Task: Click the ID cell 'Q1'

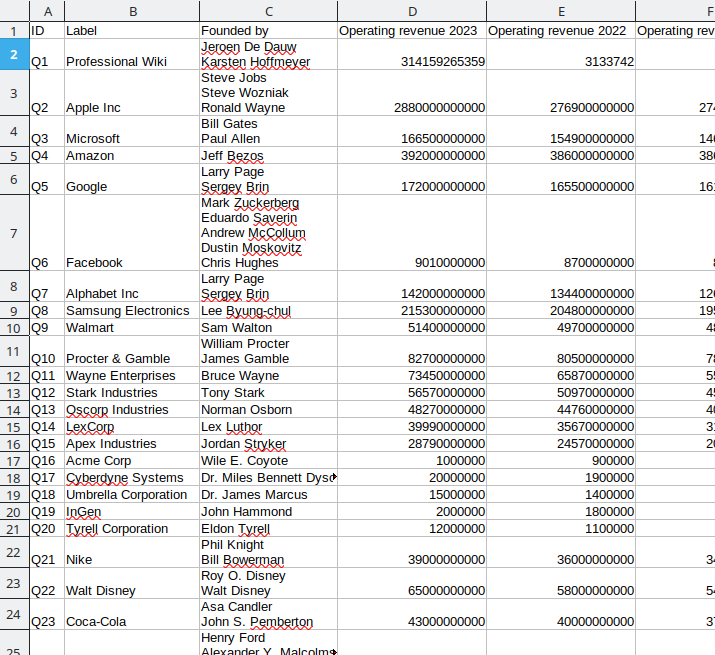Action: coord(47,54)
